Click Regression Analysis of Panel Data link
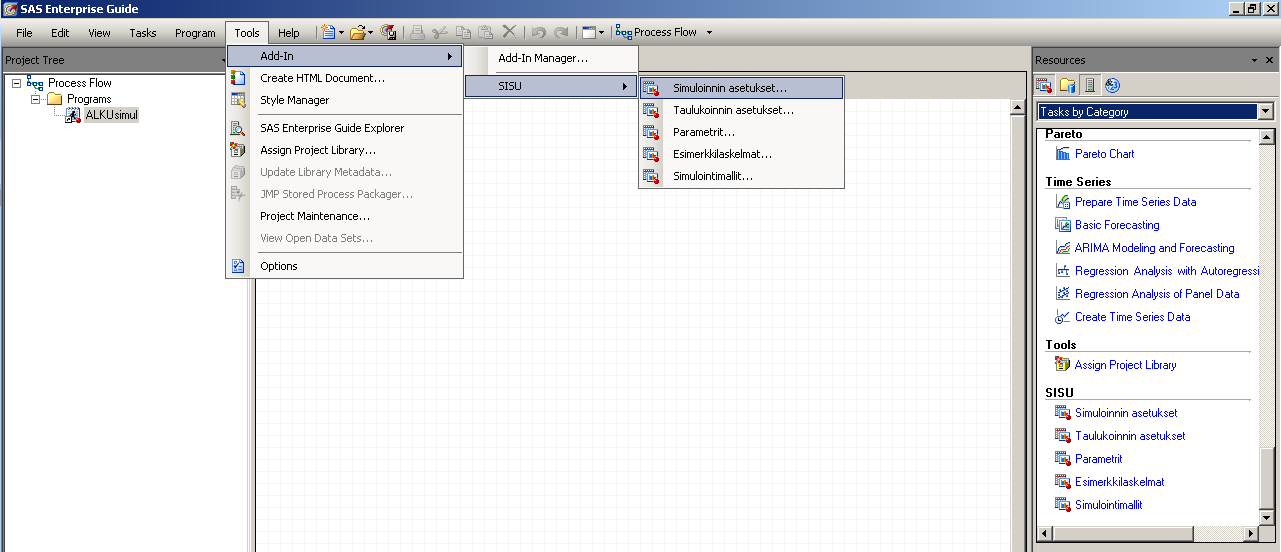Screen dimensions: 1281x552 (1157, 294)
